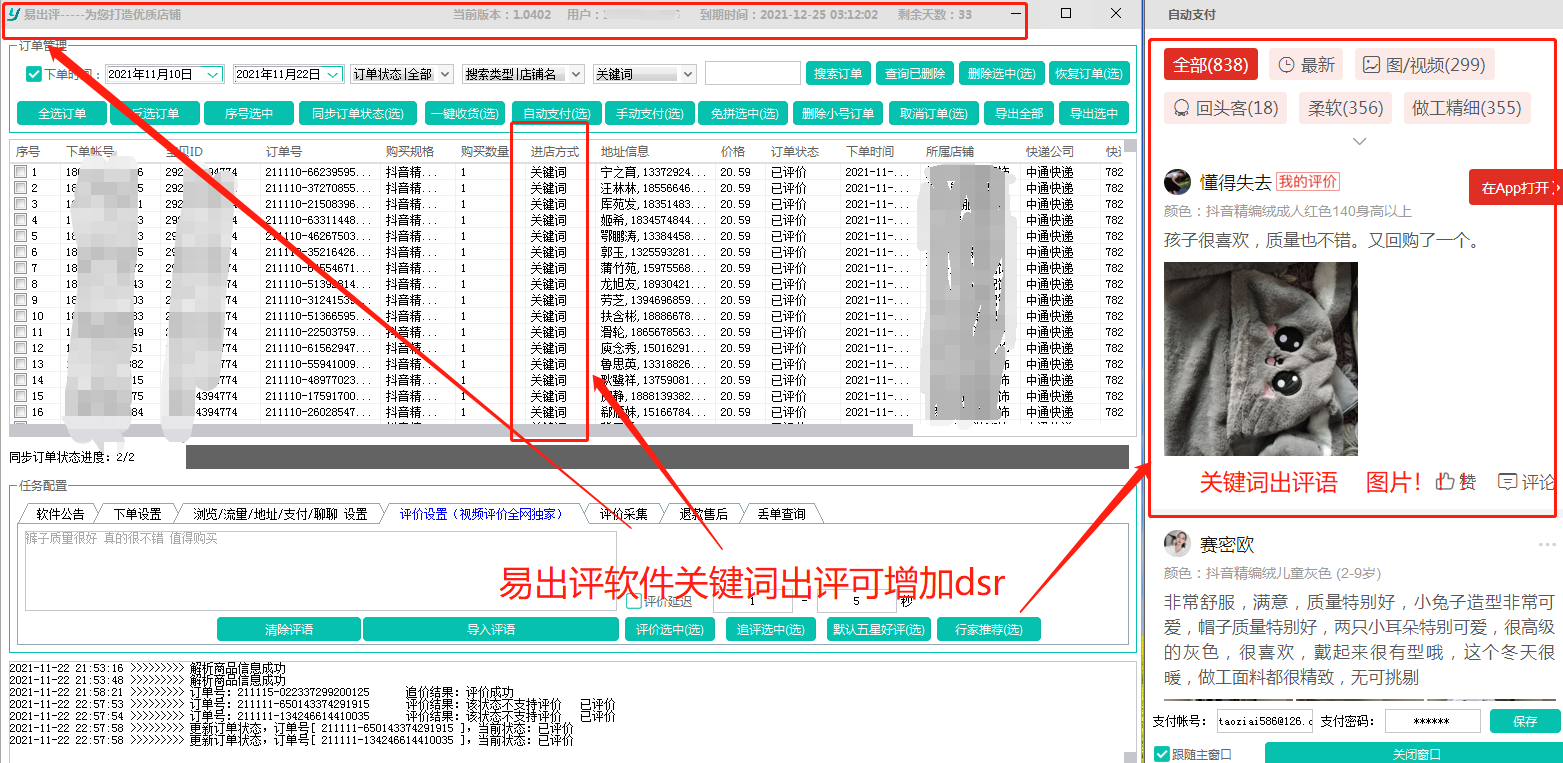Click the image icon on 图/视频(299) filter
The width and height of the screenshot is (1563, 763).
(x=1371, y=66)
